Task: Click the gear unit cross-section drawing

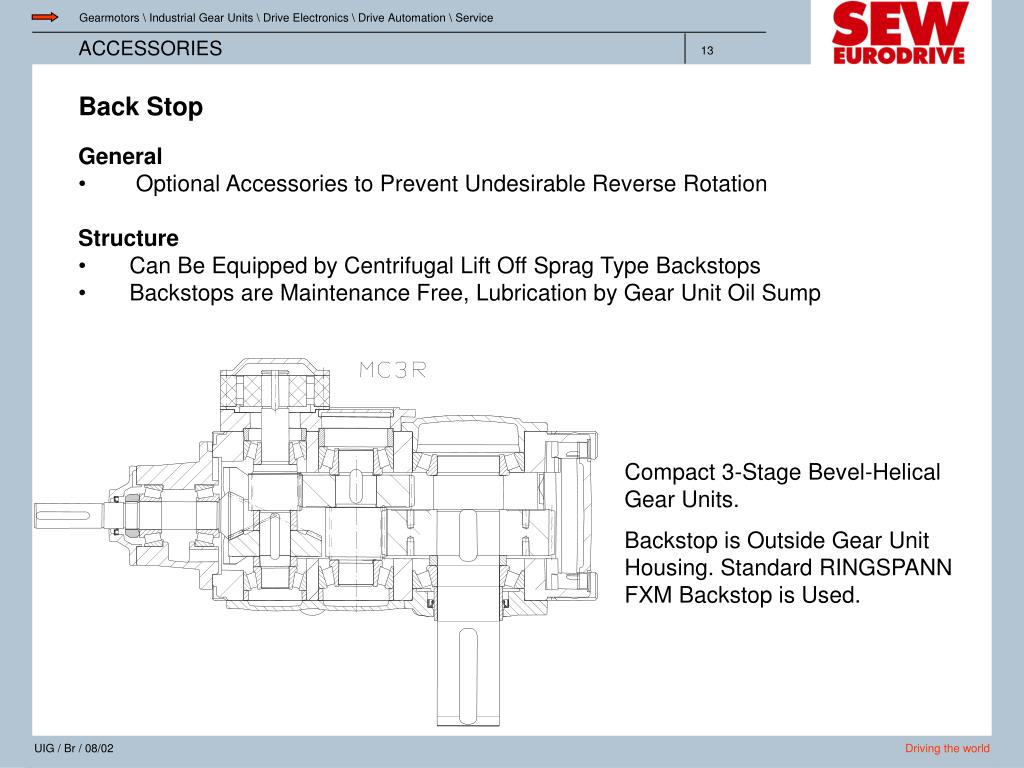Action: (x=316, y=541)
